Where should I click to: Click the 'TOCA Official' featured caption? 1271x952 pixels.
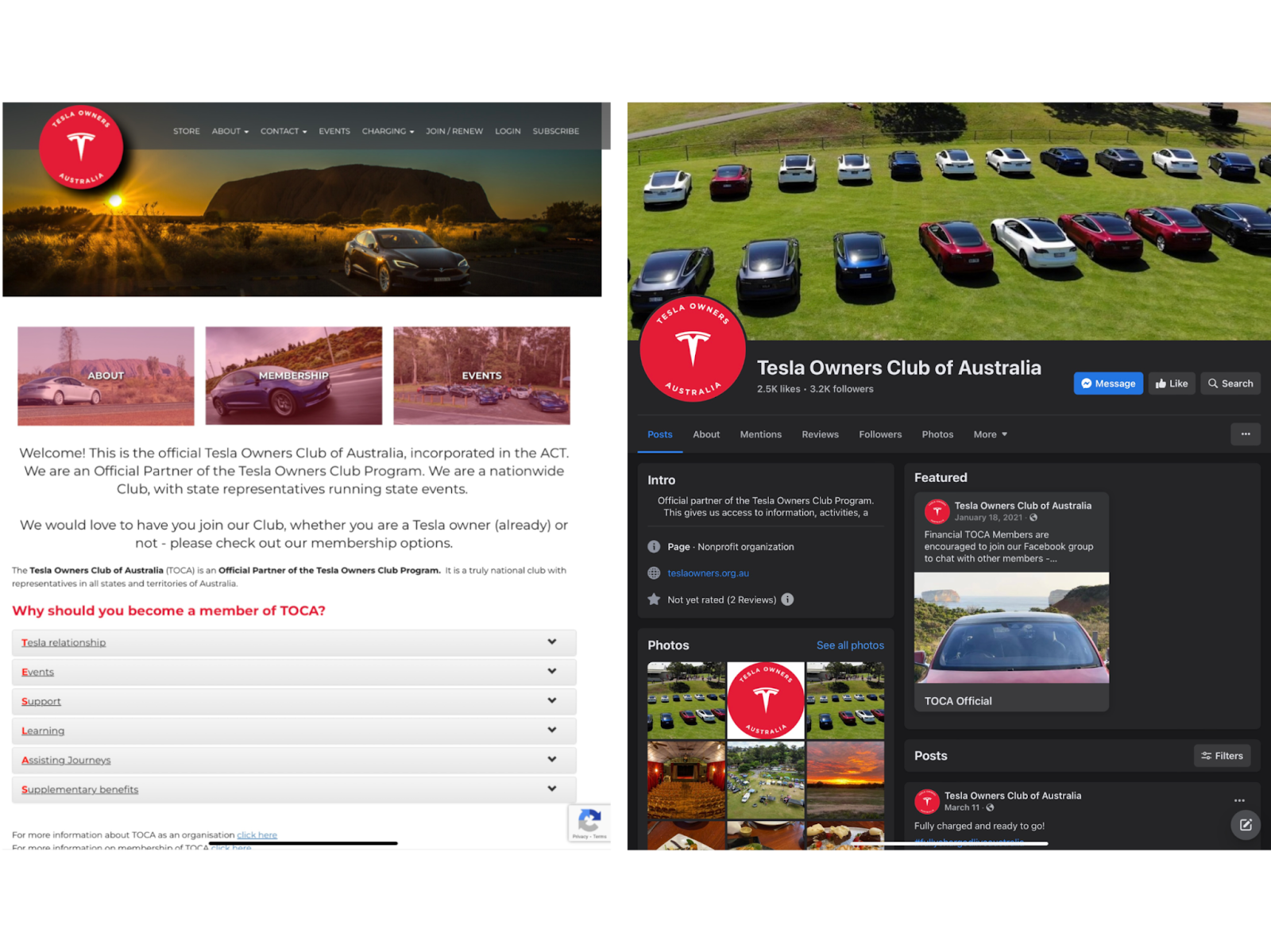958,701
